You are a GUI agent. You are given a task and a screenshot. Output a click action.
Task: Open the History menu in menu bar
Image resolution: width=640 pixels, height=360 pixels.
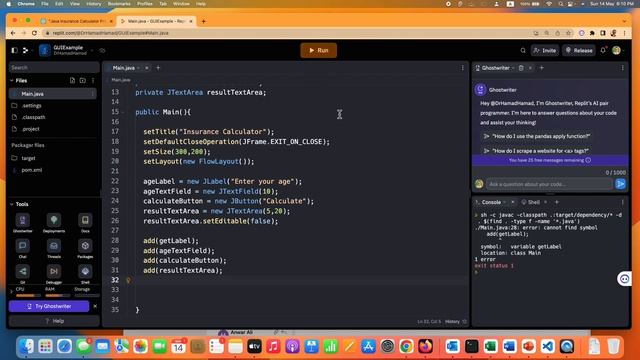[x=93, y=4]
